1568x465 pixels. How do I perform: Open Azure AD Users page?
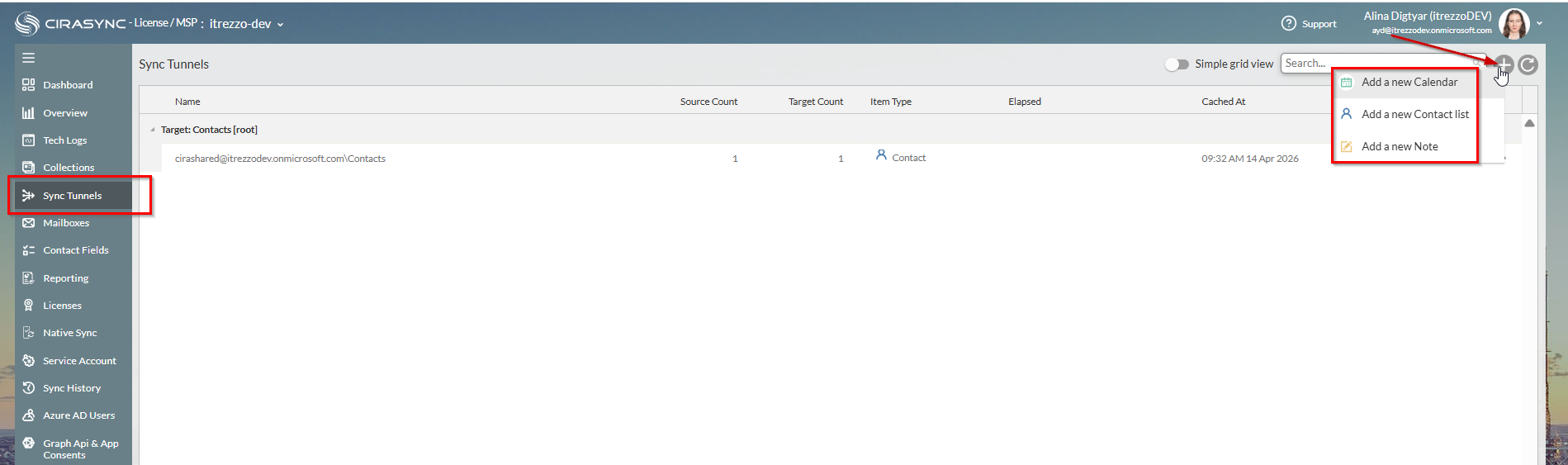[79, 415]
